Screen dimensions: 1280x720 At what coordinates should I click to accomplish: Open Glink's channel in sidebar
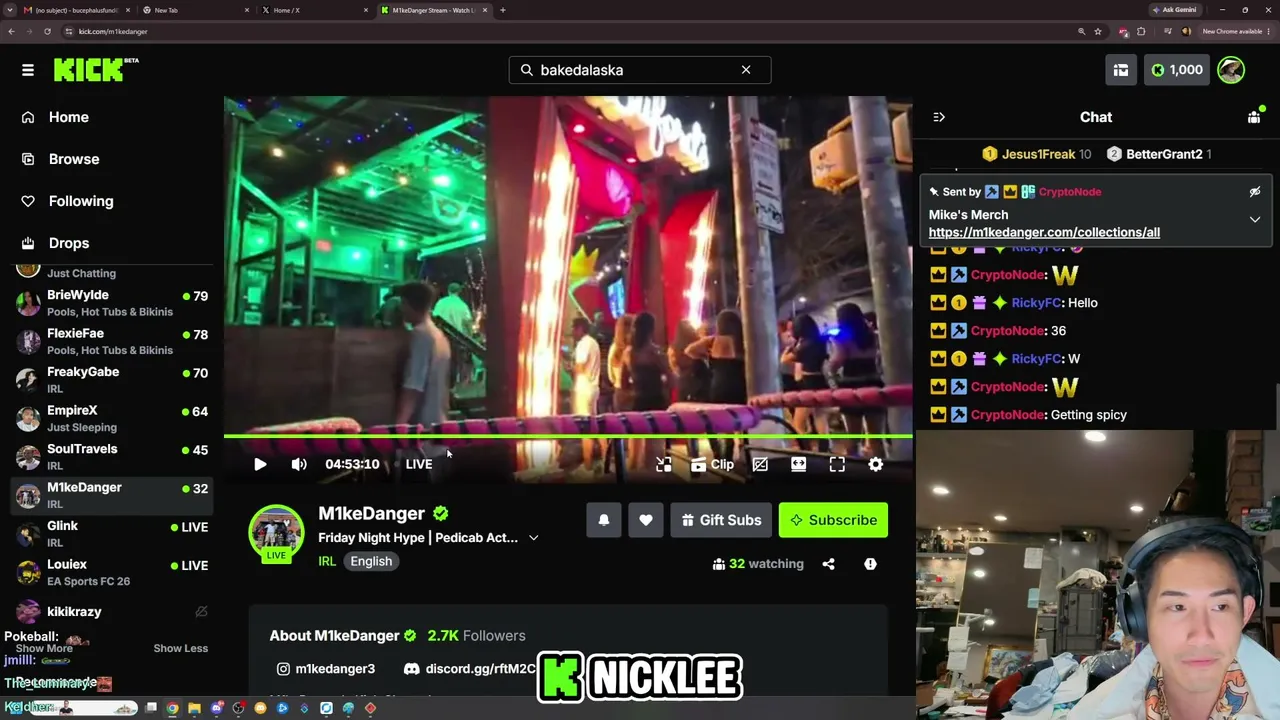(112, 534)
